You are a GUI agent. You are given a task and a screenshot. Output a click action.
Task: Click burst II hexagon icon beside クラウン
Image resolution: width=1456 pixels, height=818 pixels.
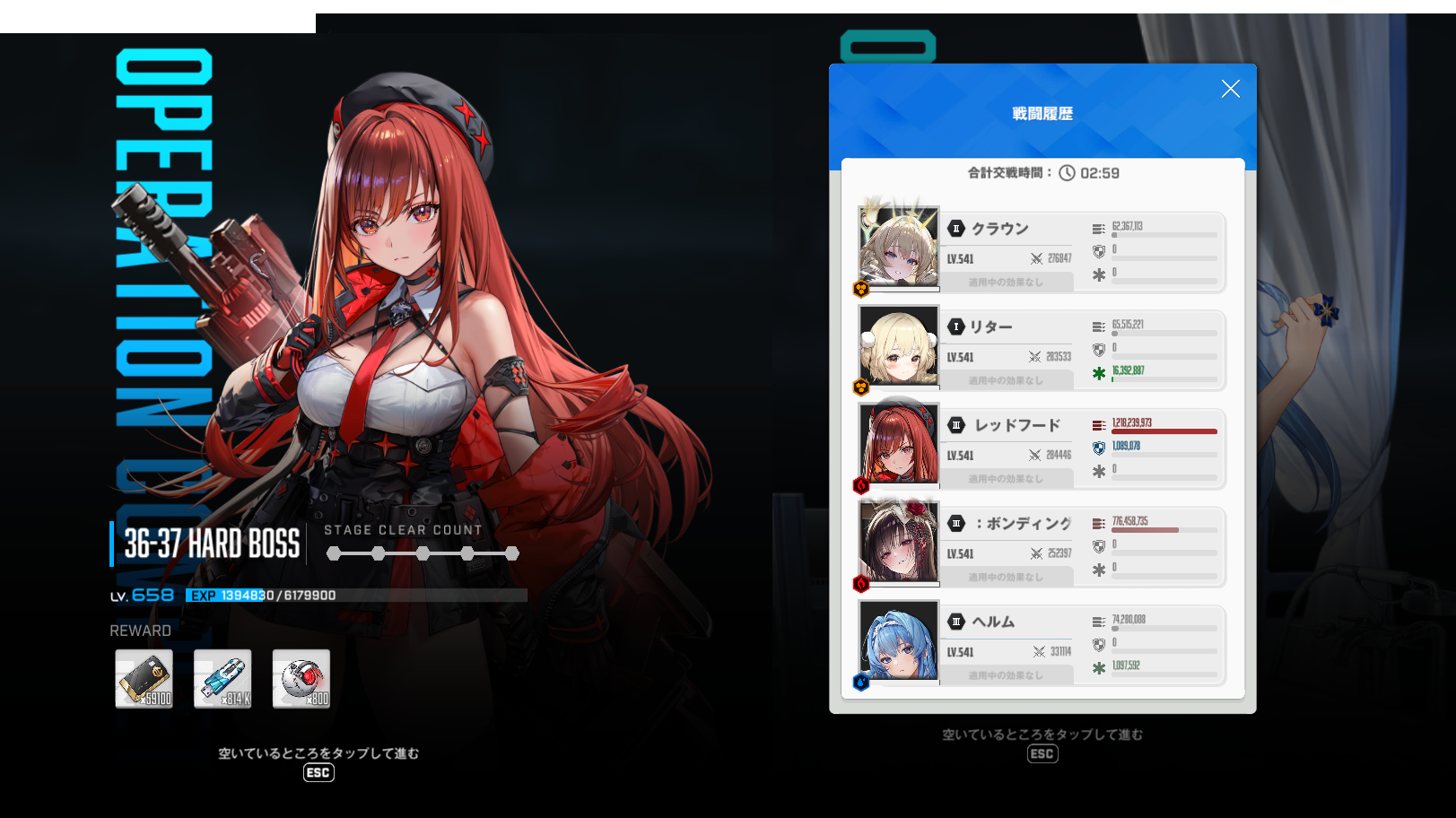tap(956, 229)
